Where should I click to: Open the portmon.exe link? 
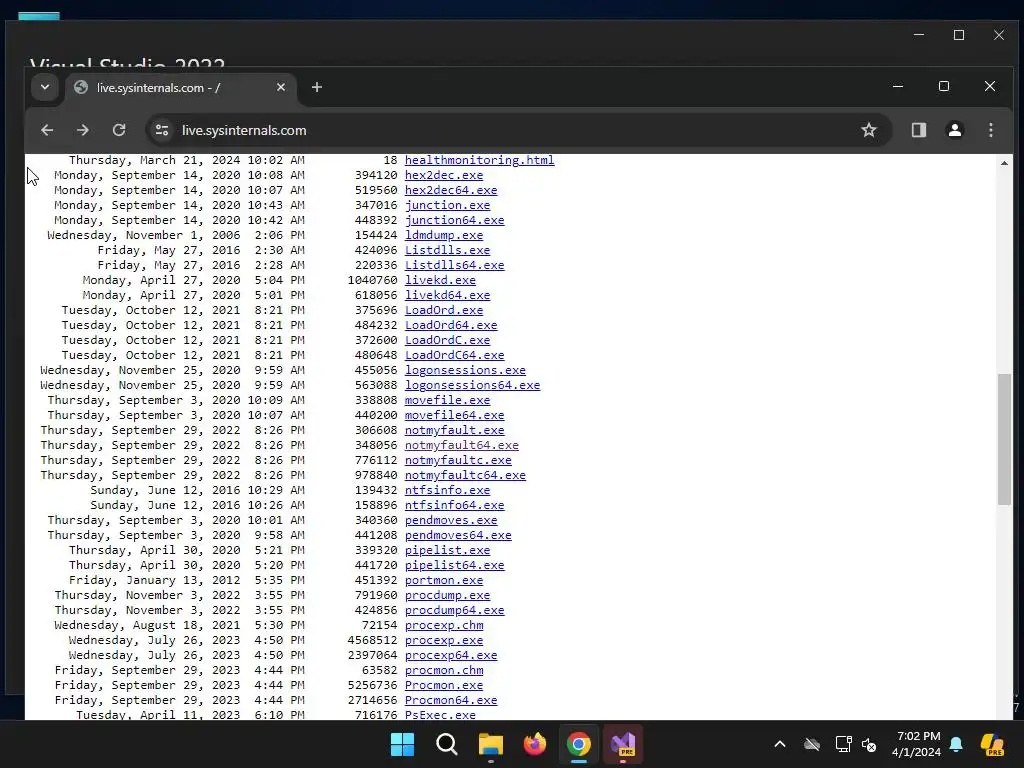click(444, 581)
